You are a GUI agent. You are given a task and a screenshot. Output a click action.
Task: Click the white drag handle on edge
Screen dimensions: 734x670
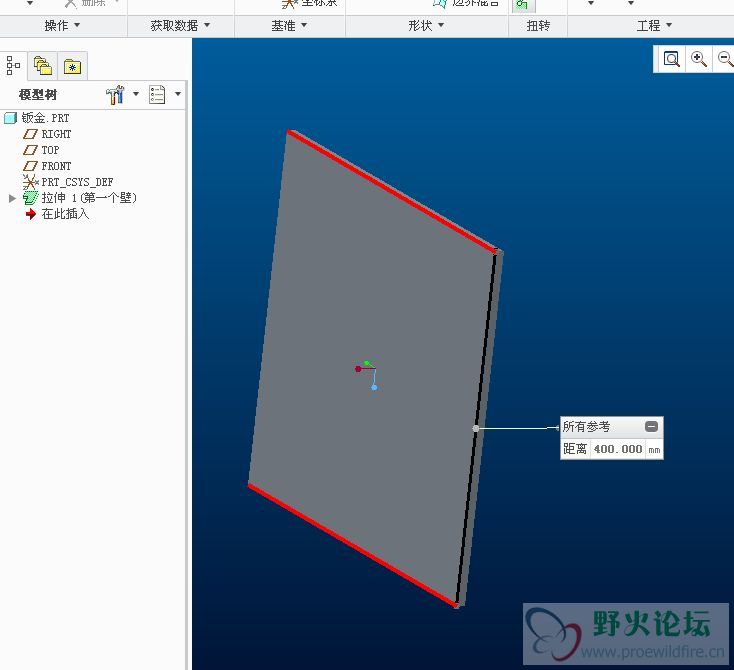point(476,428)
